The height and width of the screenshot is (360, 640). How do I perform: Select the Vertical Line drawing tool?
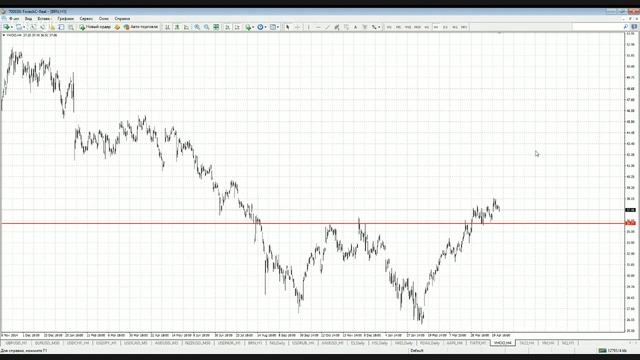pos(309,27)
